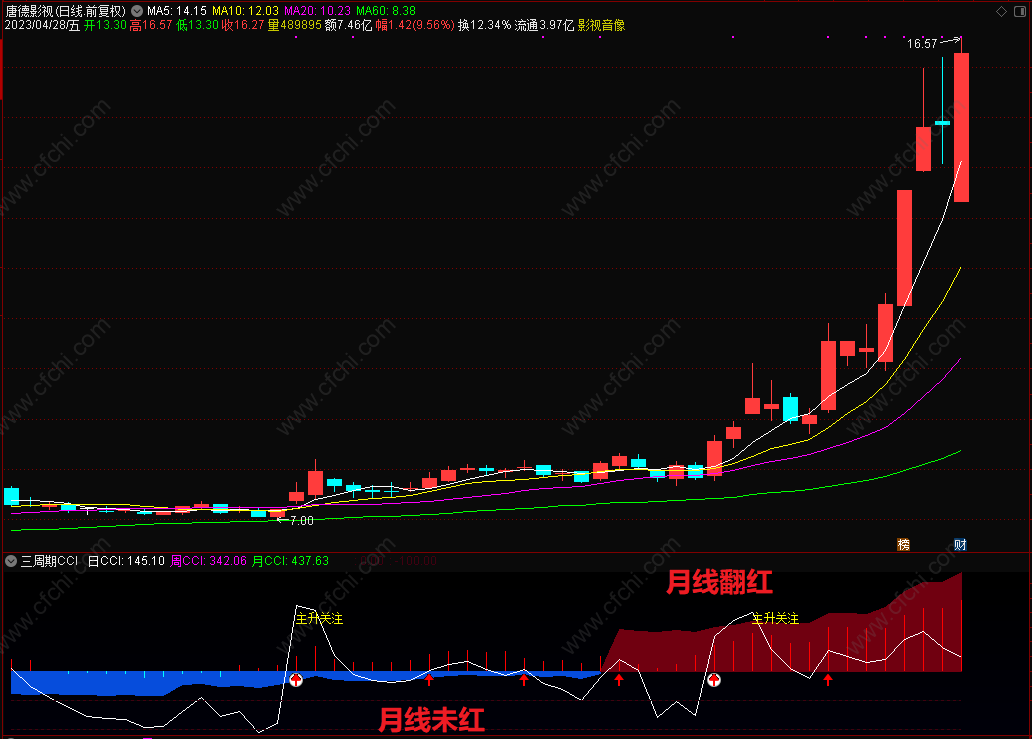Click the closing price 收16.27
This screenshot has width=1032, height=739.
click(x=243, y=25)
